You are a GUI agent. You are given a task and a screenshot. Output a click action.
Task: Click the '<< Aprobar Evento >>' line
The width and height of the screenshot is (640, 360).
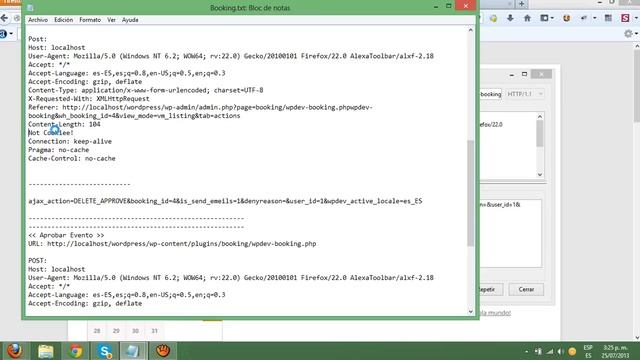(66, 235)
